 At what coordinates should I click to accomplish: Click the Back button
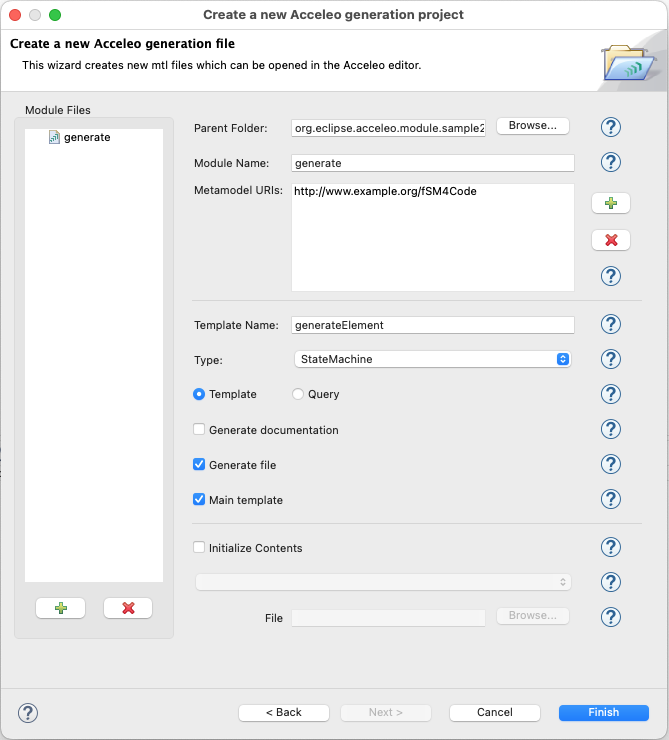click(x=284, y=713)
